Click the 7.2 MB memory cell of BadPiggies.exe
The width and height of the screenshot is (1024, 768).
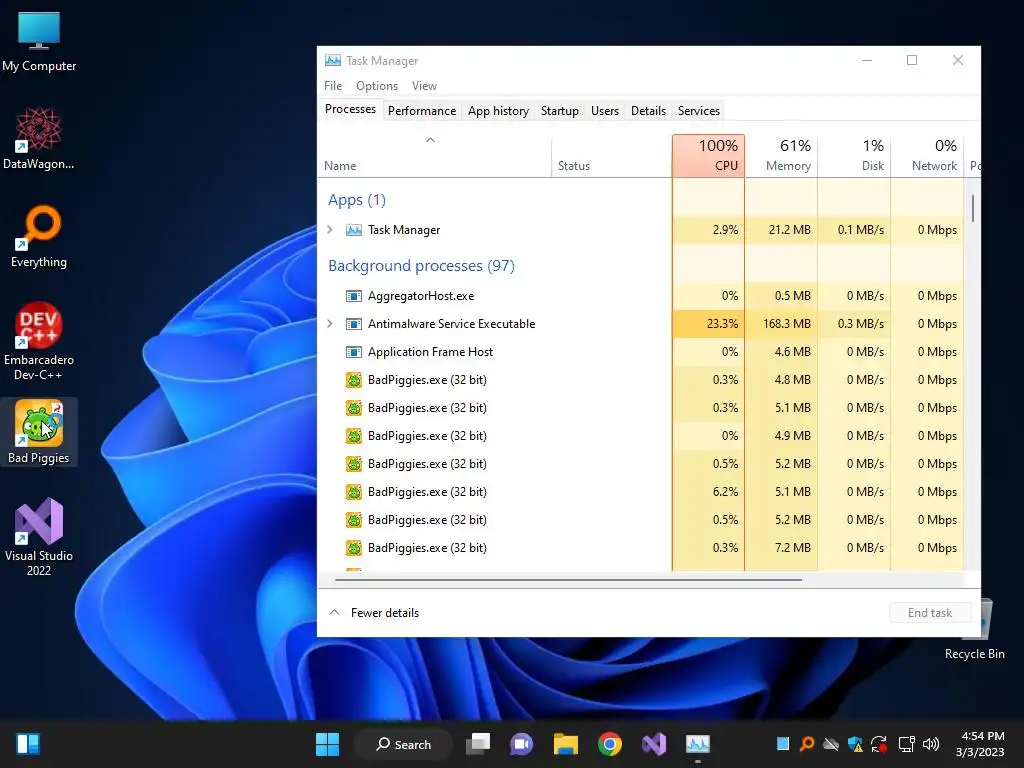coord(782,548)
